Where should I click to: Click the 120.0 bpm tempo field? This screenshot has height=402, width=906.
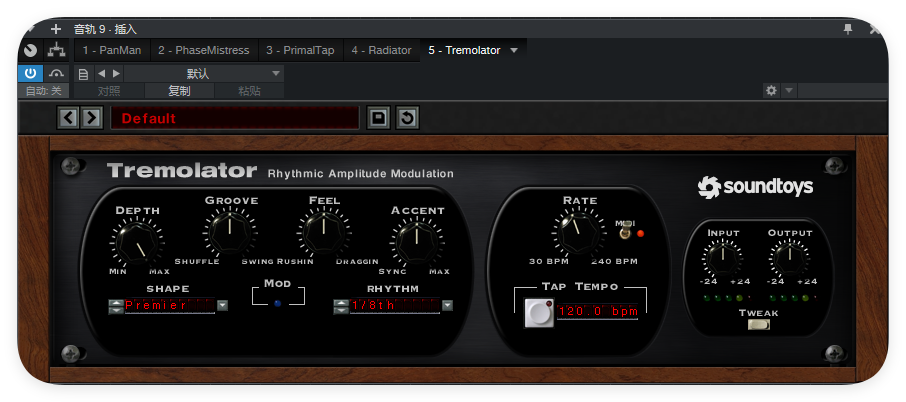[x=597, y=311]
